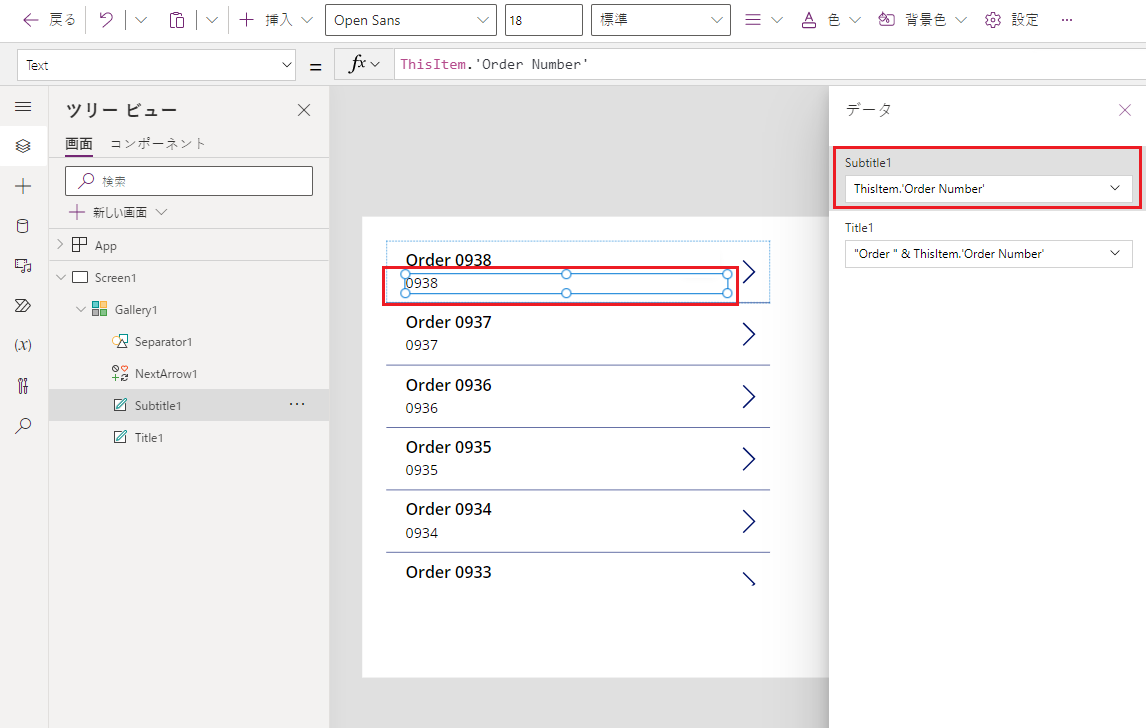1146x728 pixels.
Task: Open the Variables (x) icon in sidebar
Action: (23, 345)
